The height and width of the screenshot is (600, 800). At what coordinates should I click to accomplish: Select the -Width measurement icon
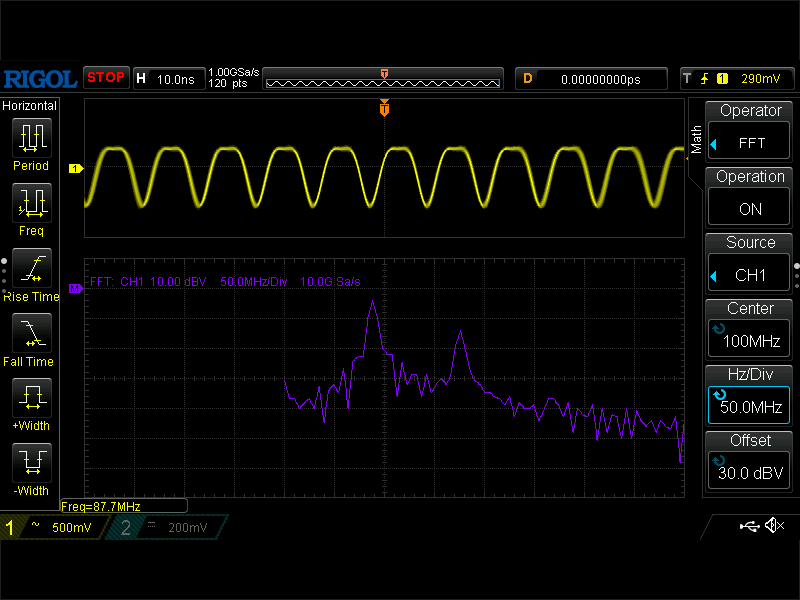31,463
